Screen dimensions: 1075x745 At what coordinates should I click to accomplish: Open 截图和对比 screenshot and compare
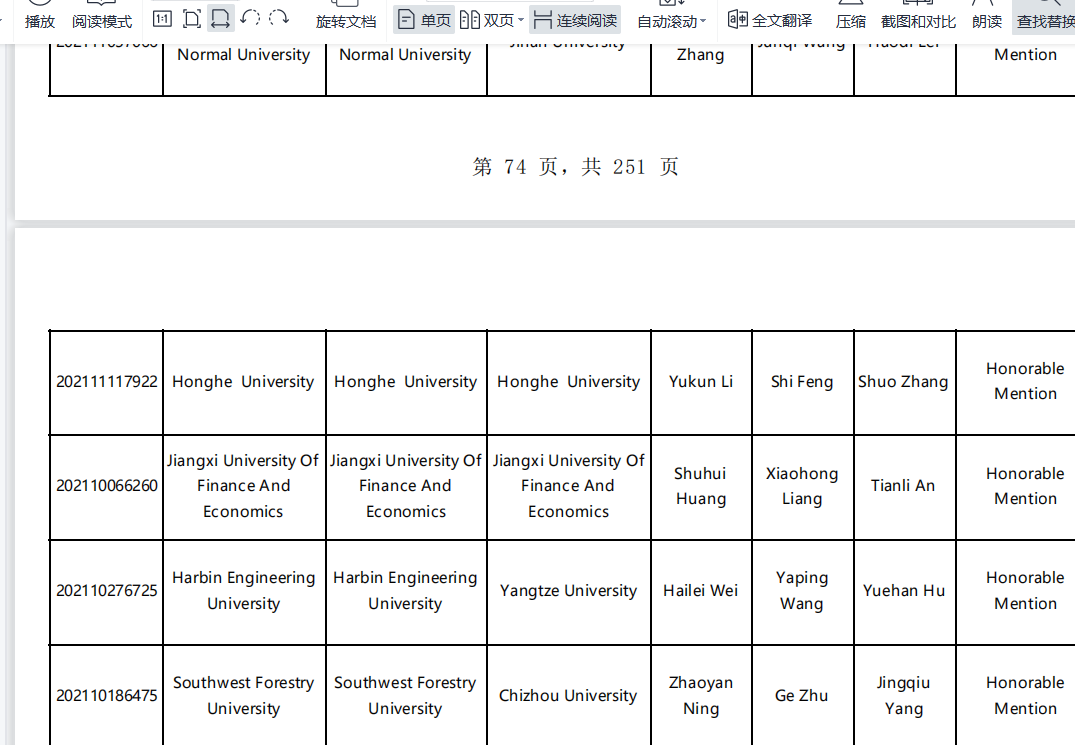pyautogui.click(x=918, y=16)
